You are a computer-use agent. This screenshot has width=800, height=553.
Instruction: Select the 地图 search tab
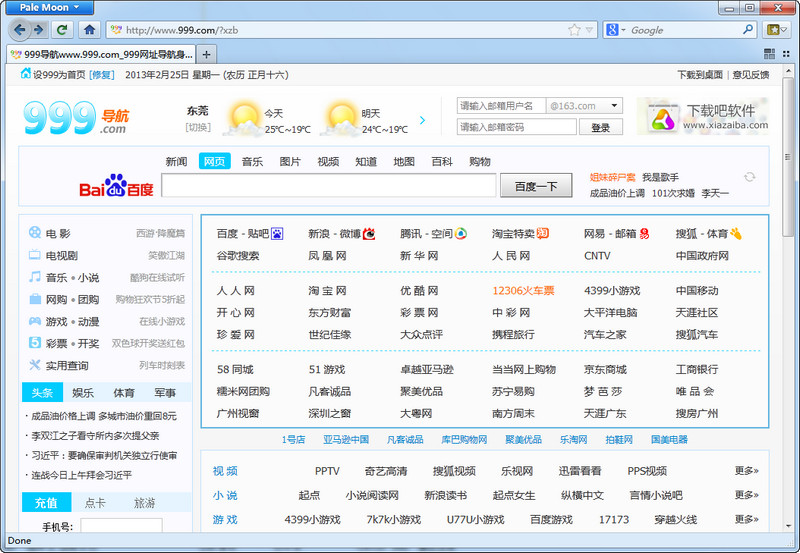pyautogui.click(x=404, y=161)
